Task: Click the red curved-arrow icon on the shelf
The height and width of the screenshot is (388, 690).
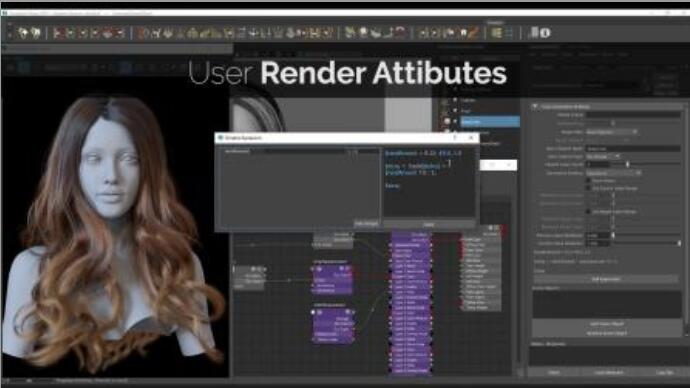Action: 400,33
